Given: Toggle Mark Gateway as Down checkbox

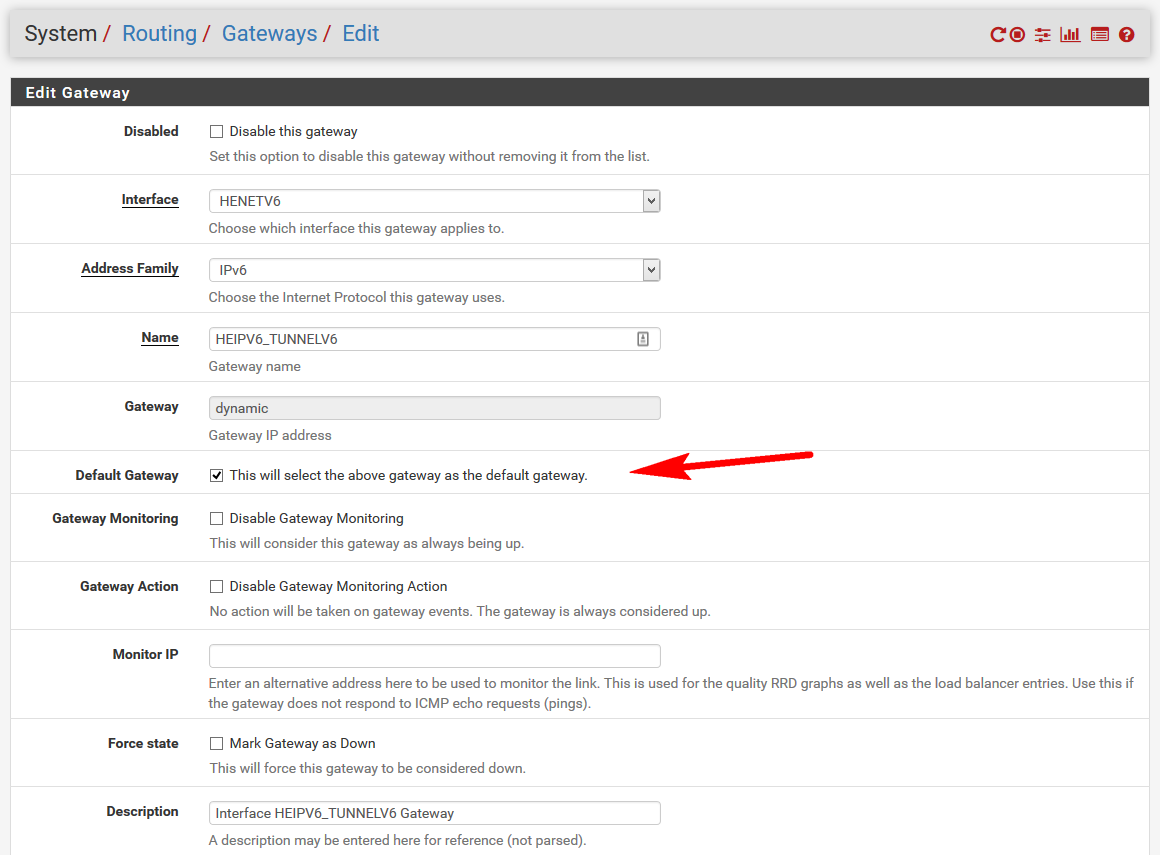Looking at the screenshot, I should pyautogui.click(x=216, y=744).
